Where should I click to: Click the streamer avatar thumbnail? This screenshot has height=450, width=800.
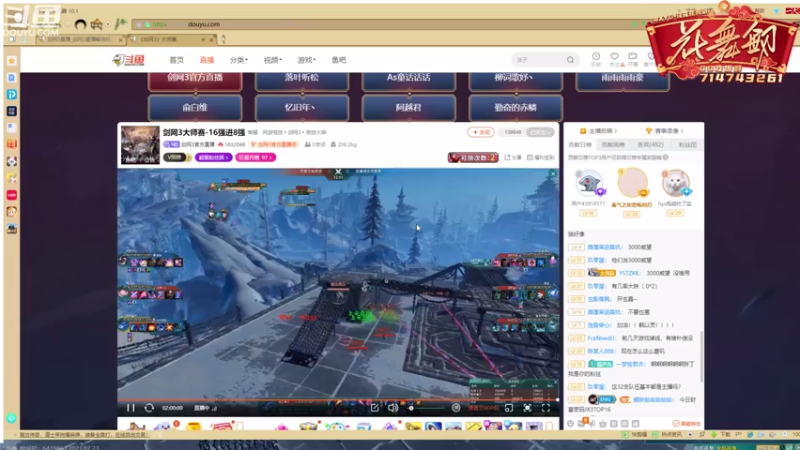click(140, 145)
